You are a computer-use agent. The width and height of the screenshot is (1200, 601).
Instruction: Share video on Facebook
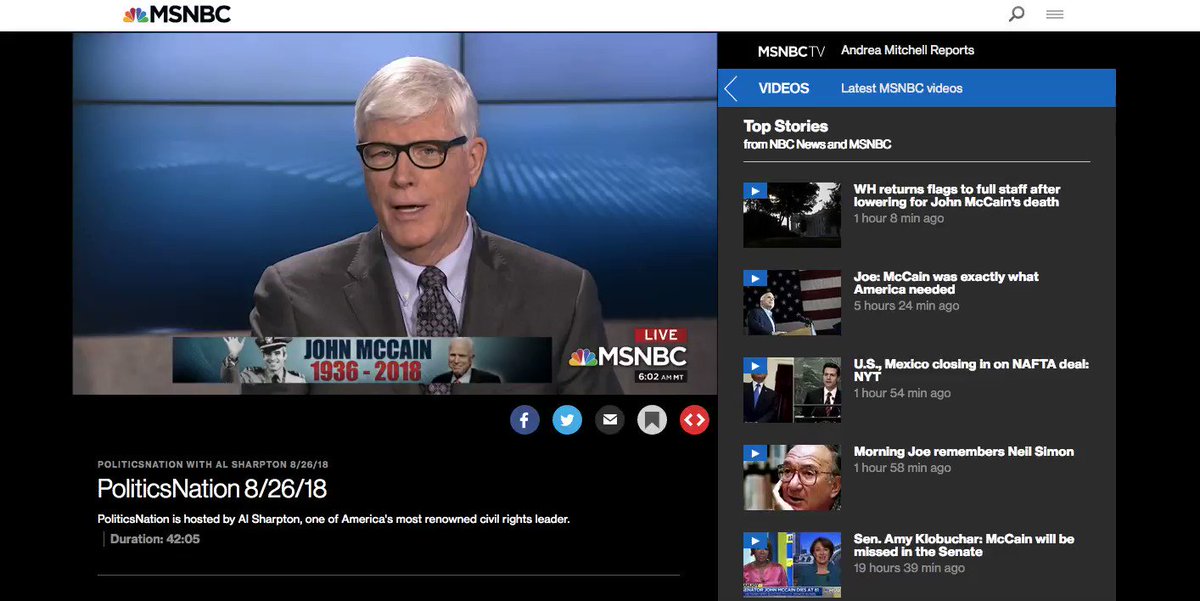tap(525, 419)
